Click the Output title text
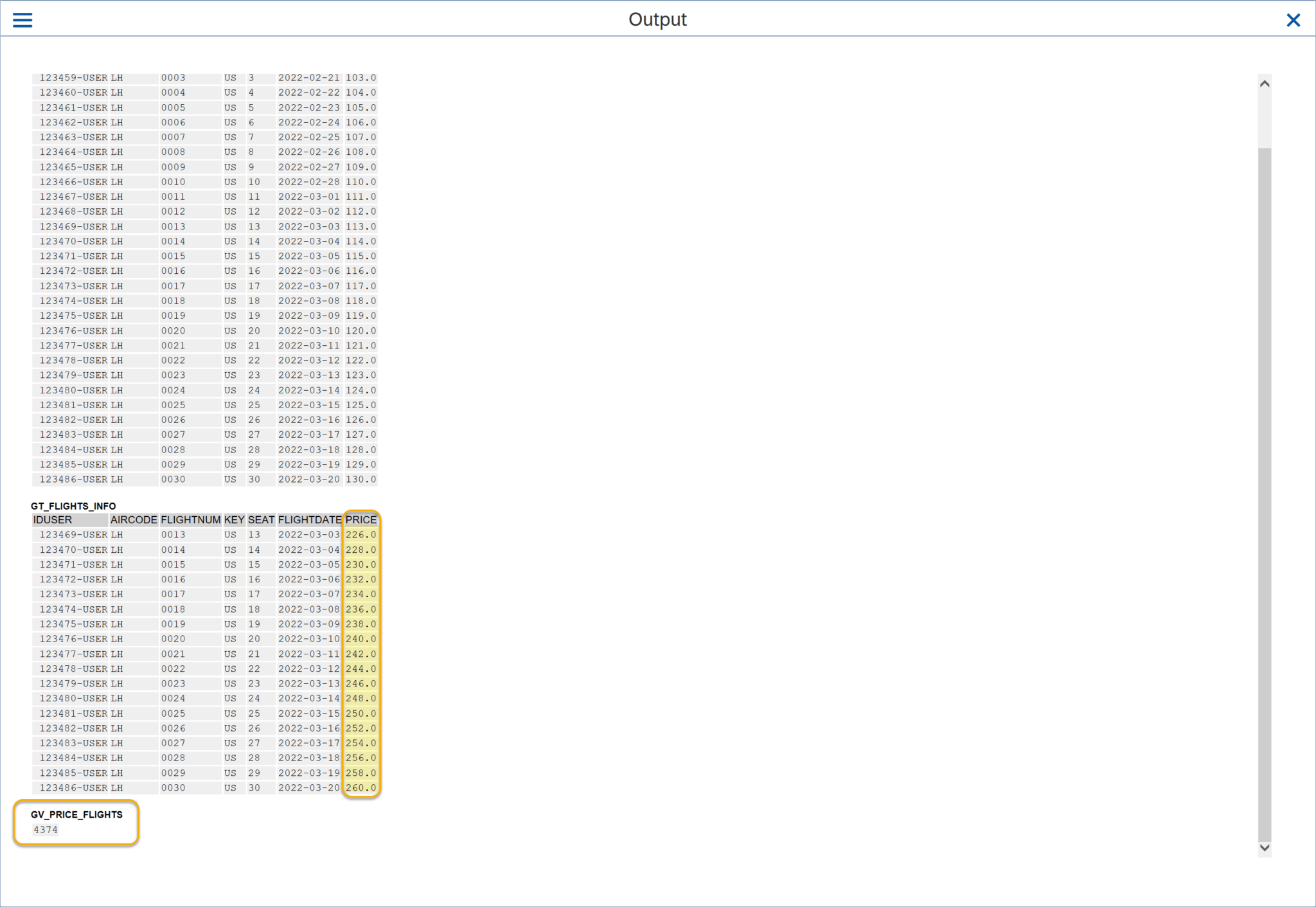This screenshot has width=1316, height=907. click(657, 19)
